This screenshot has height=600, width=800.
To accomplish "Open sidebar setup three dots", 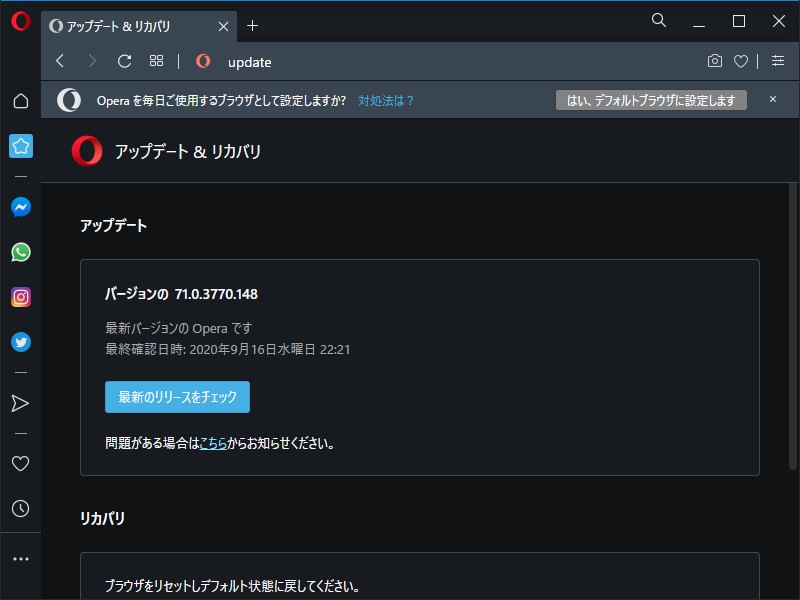I will click(21, 559).
